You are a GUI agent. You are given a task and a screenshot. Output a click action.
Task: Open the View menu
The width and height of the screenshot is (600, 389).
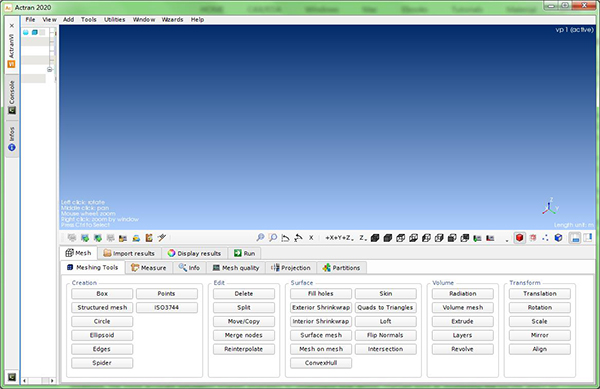(x=49, y=20)
